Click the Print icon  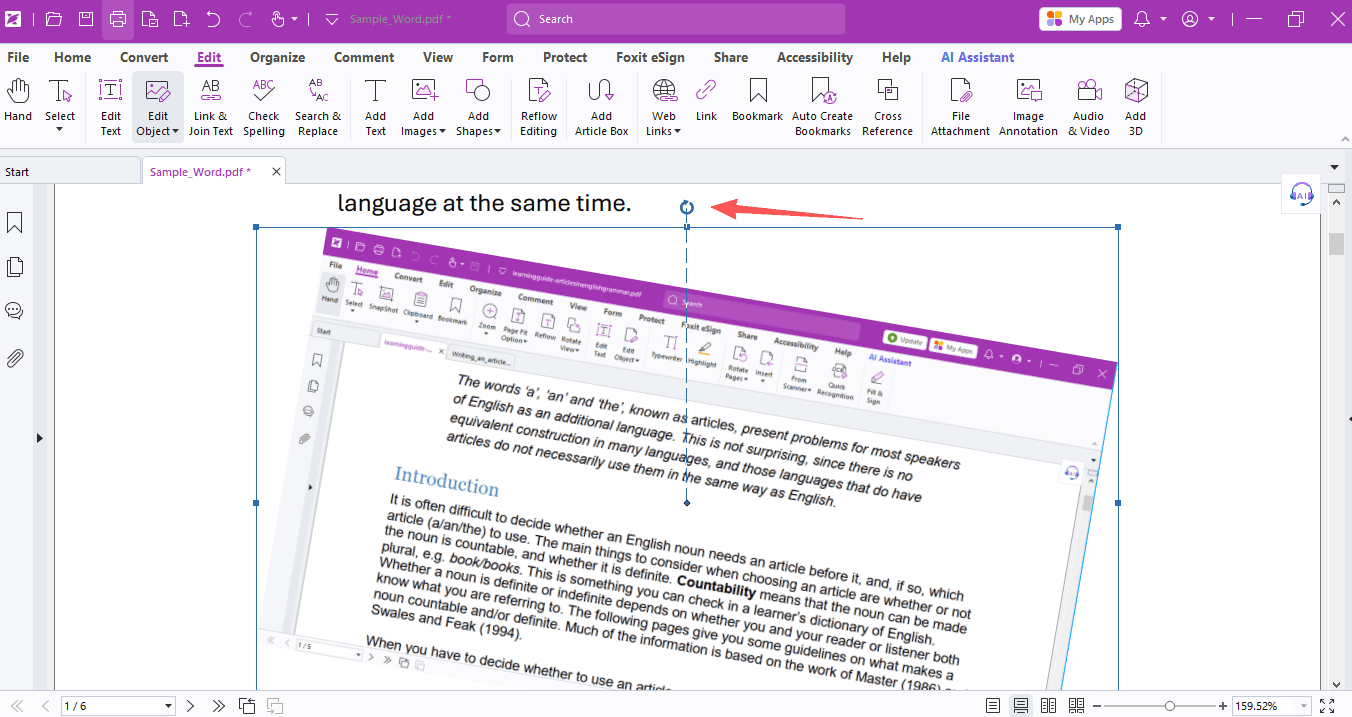pyautogui.click(x=118, y=19)
